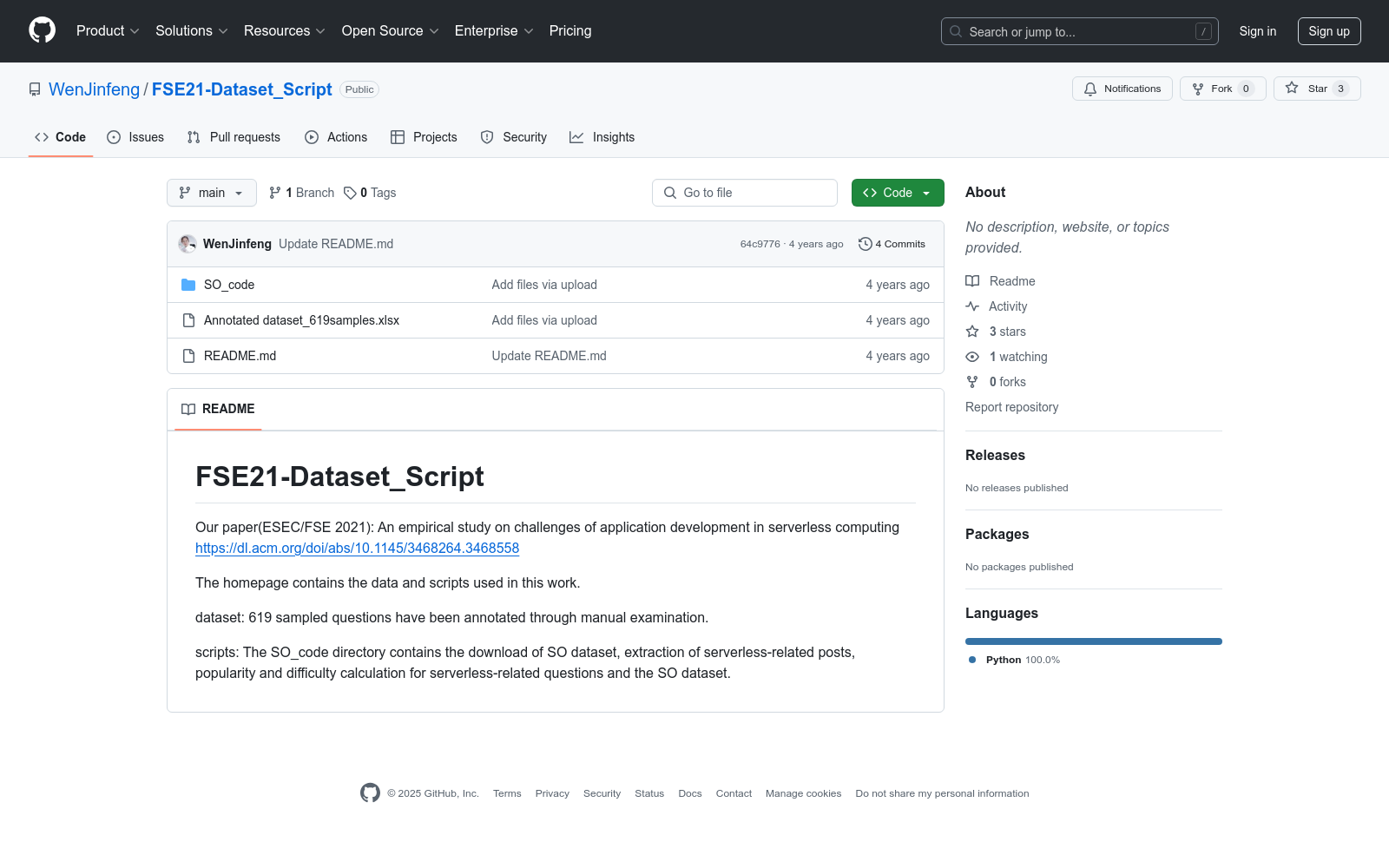Click the Releases heading
Viewport: 1389px width, 868px height.
(x=995, y=455)
